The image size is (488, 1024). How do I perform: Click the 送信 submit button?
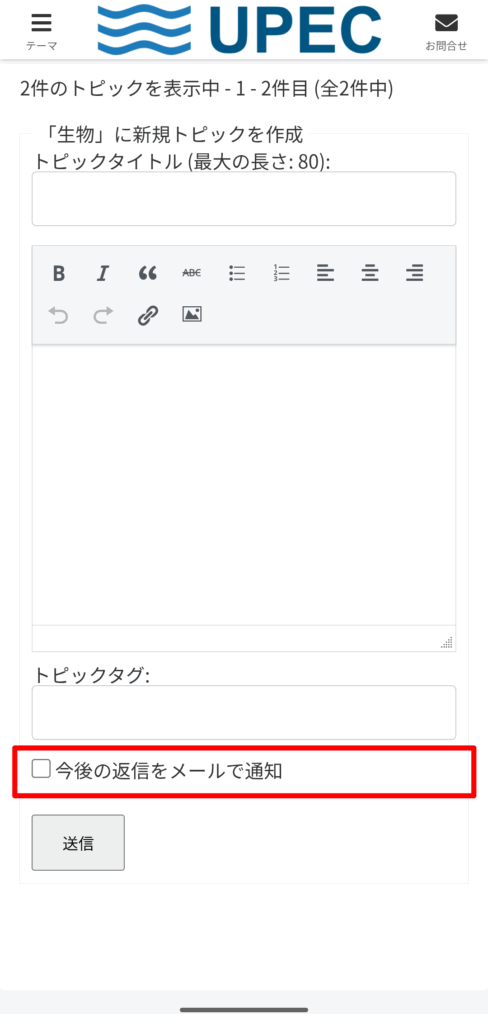pyautogui.click(x=78, y=842)
